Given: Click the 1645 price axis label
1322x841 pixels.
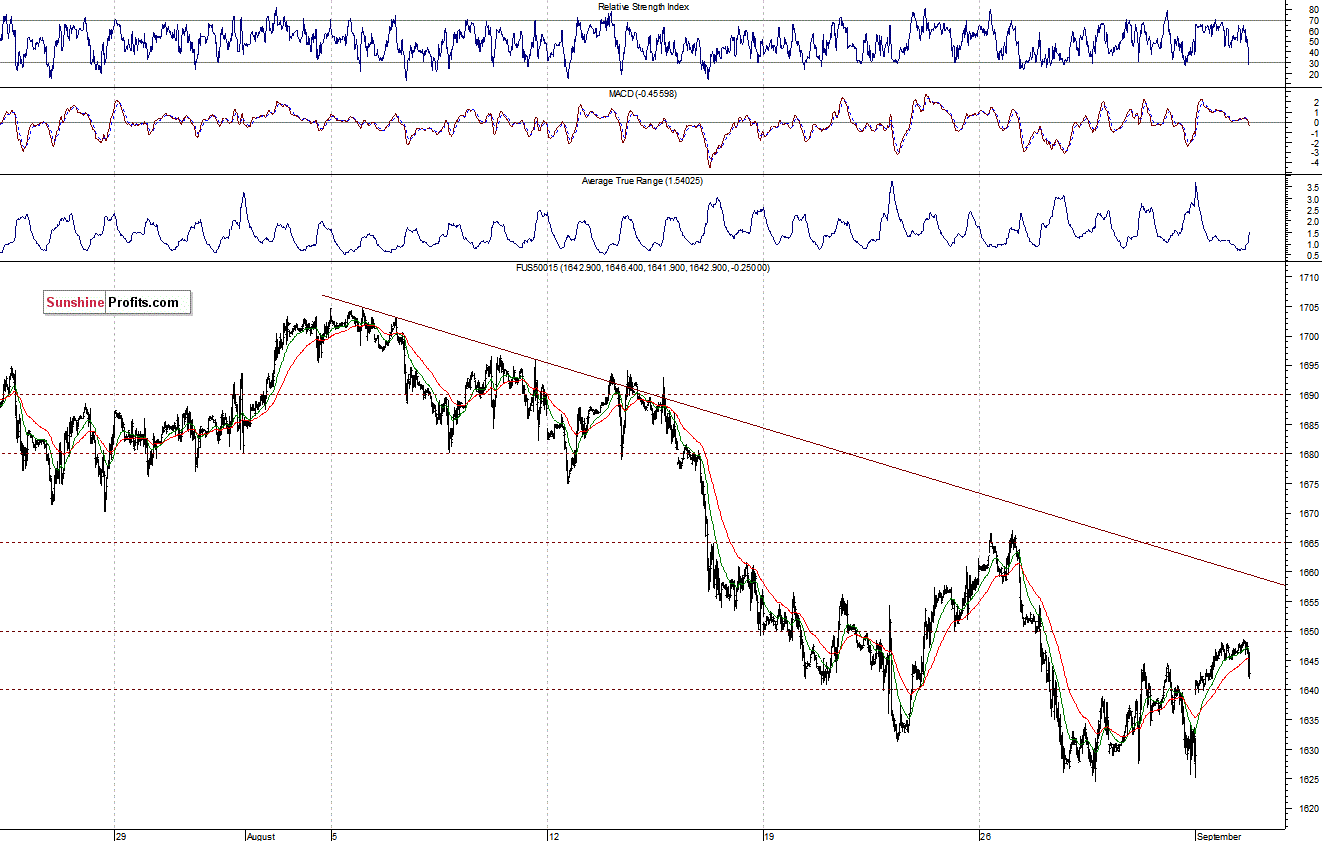Looking at the screenshot, I should tap(1307, 661).
